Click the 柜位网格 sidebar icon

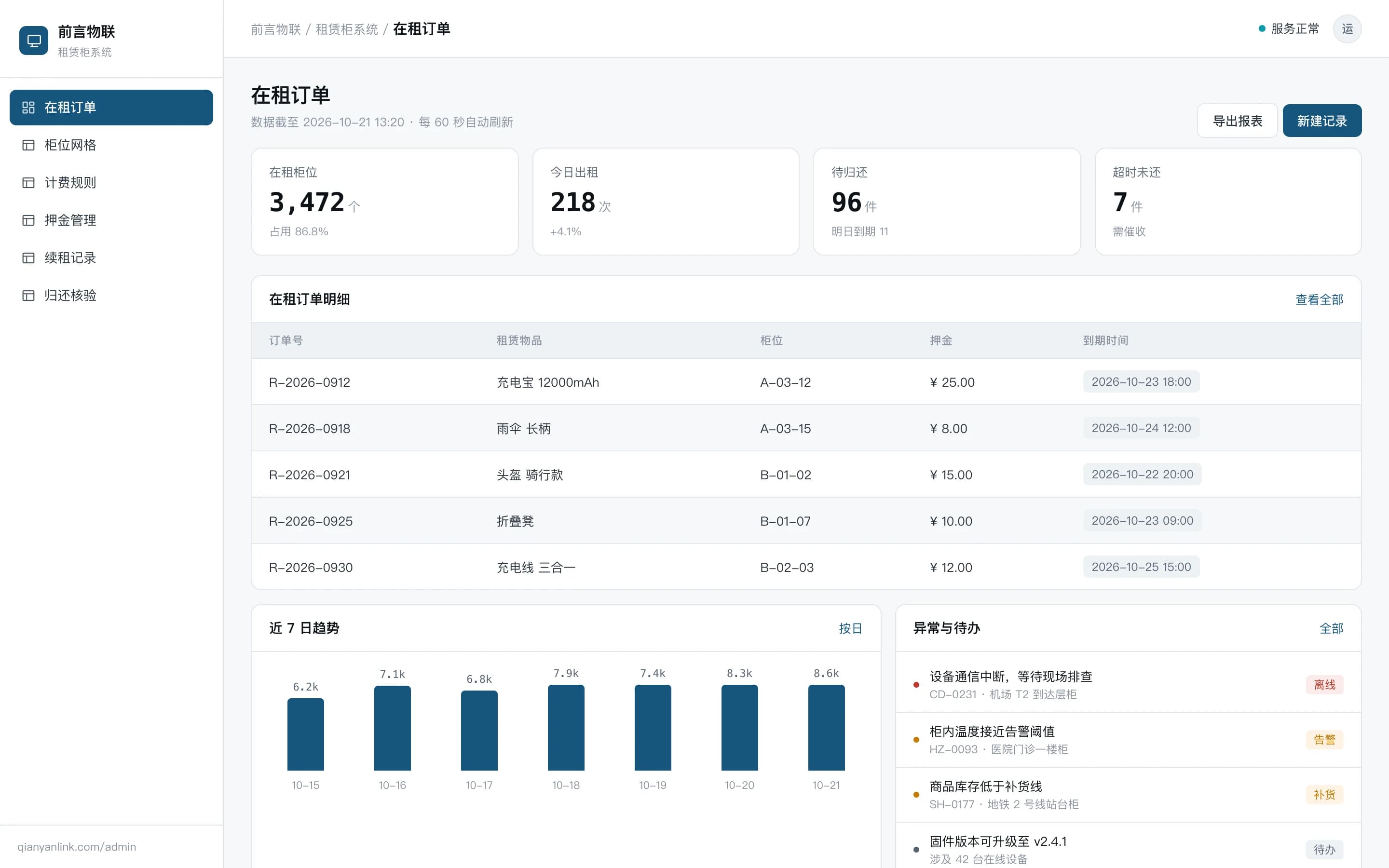(28, 145)
